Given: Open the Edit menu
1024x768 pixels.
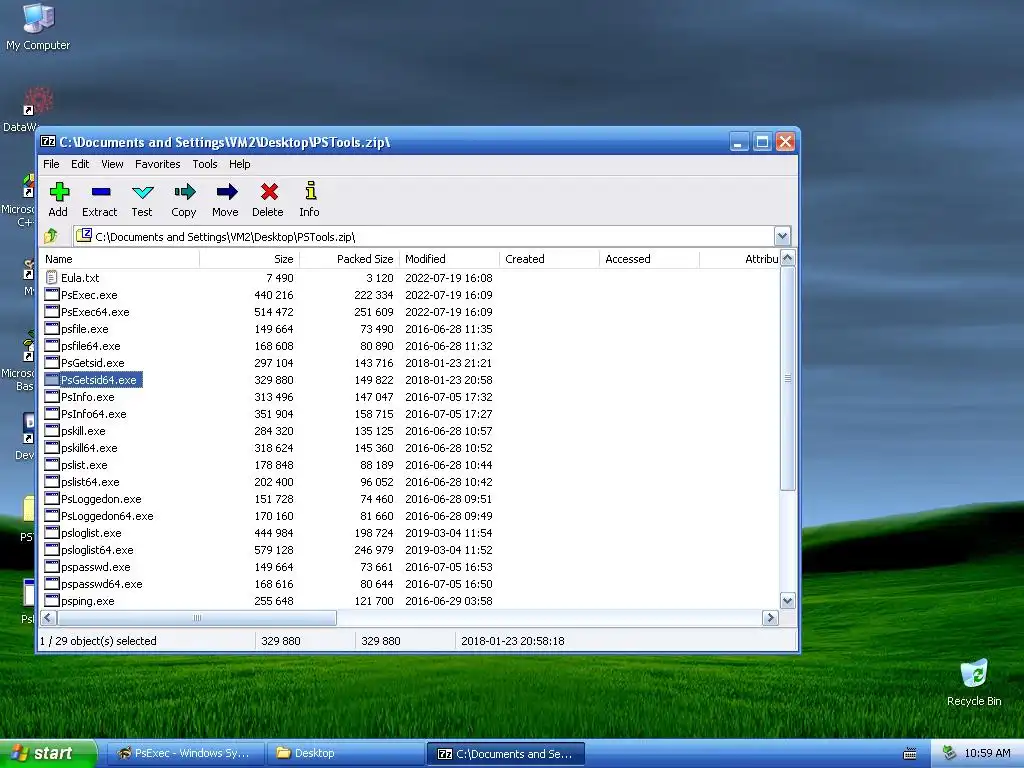Looking at the screenshot, I should pos(80,164).
